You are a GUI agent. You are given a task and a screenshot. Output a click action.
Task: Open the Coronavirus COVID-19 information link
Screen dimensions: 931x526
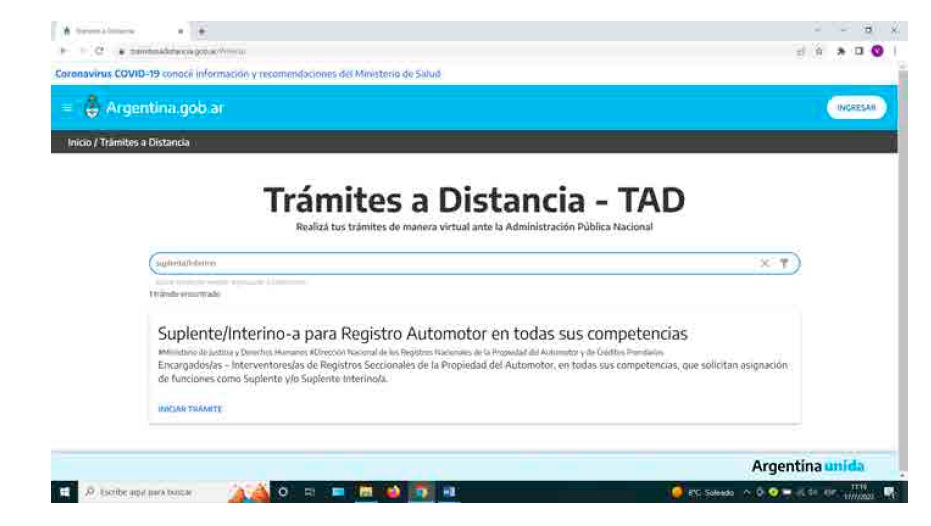pyautogui.click(x=248, y=74)
